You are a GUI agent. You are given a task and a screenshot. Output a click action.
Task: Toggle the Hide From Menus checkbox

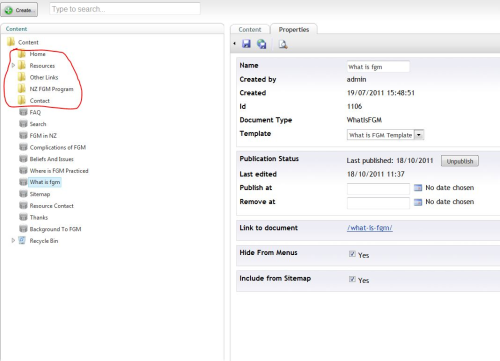click(x=352, y=254)
